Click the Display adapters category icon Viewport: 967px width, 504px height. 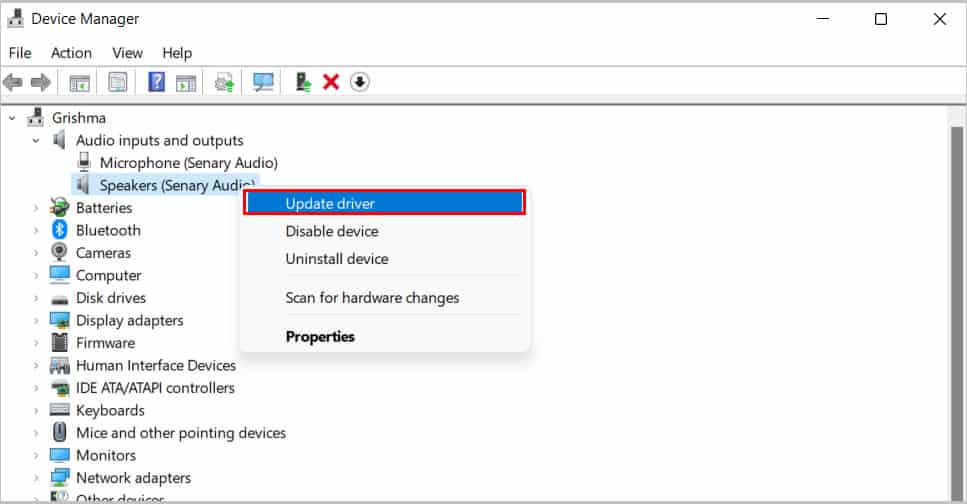click(60, 320)
